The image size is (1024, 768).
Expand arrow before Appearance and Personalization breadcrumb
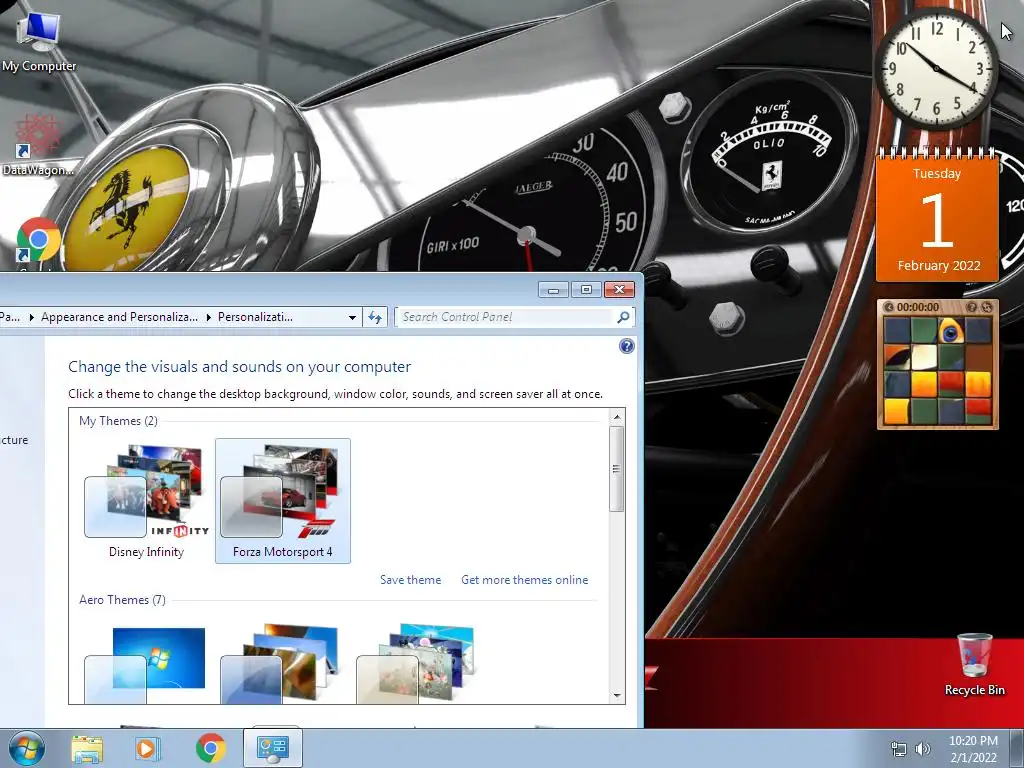[31, 317]
